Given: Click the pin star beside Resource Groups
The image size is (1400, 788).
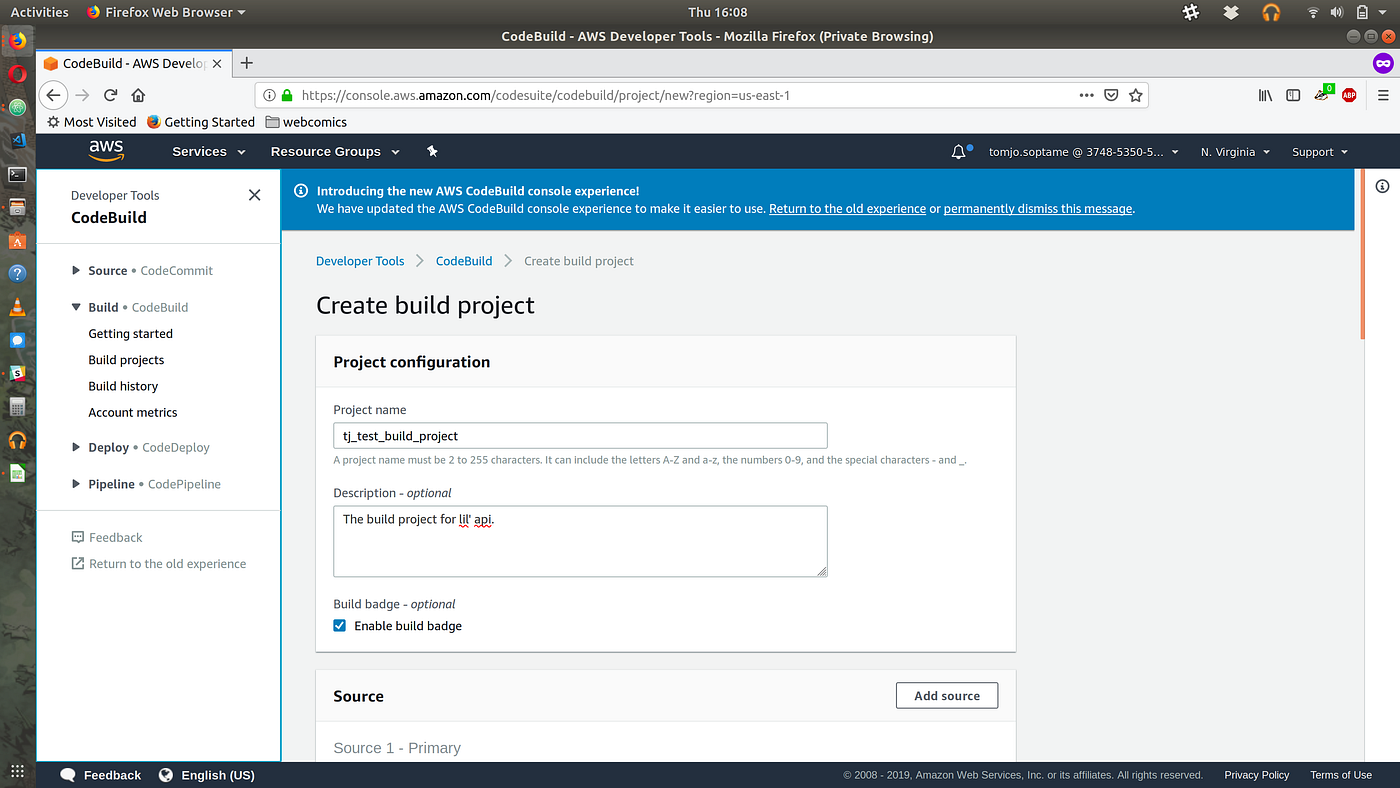Looking at the screenshot, I should pyautogui.click(x=432, y=151).
